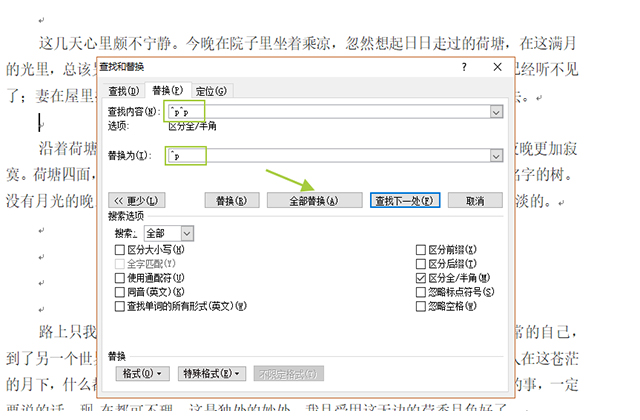640x420 pixels.
Task: Click document text 这几天心里颇不宁静
Action: tap(105, 43)
